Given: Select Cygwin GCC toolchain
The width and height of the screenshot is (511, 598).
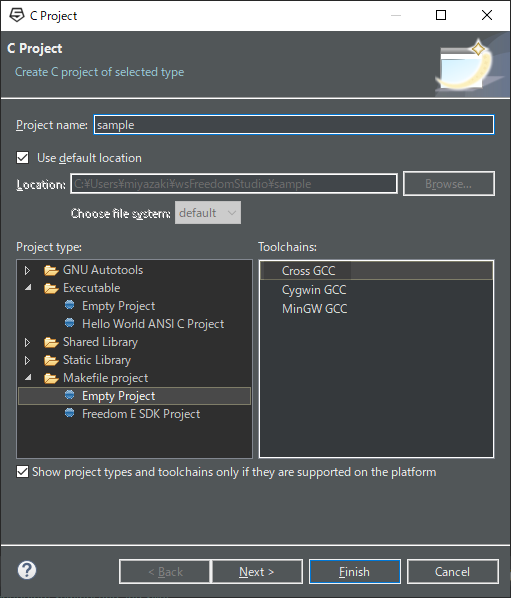Looking at the screenshot, I should (313, 290).
